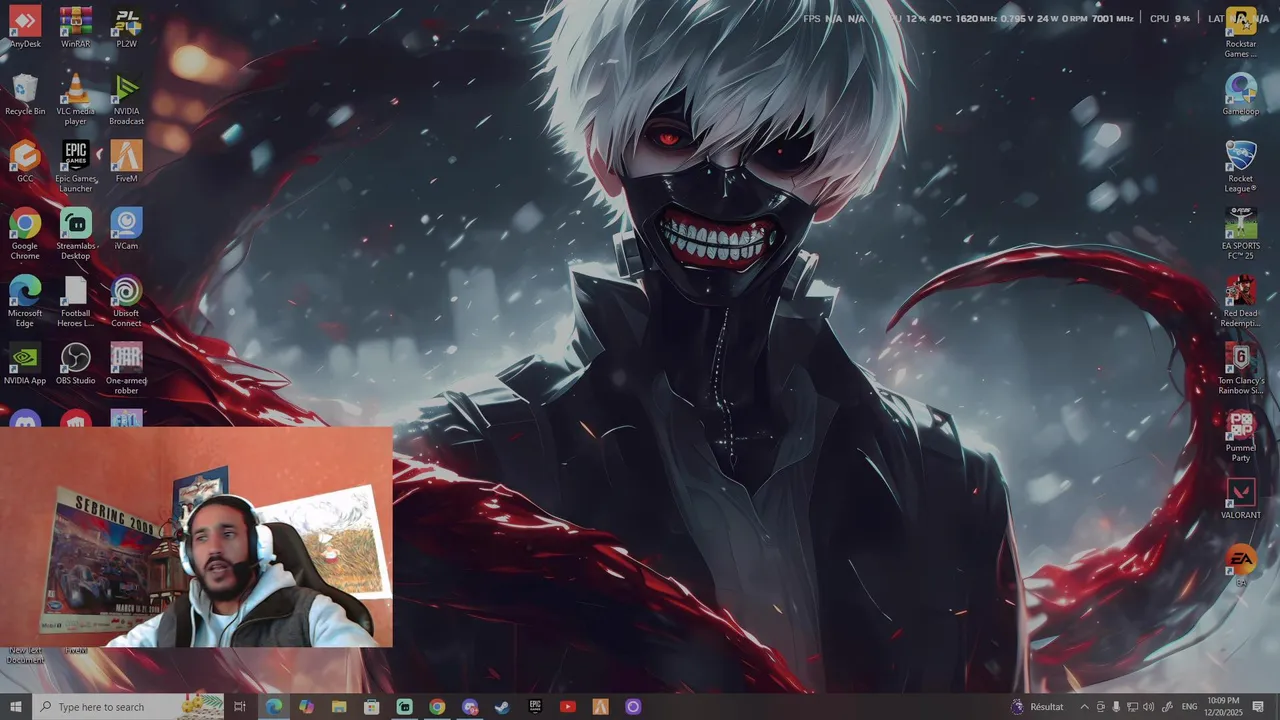Viewport: 1280px width, 720px height.
Task: Open Ubisoft Connect desktop shortcut
Action: click(126, 300)
